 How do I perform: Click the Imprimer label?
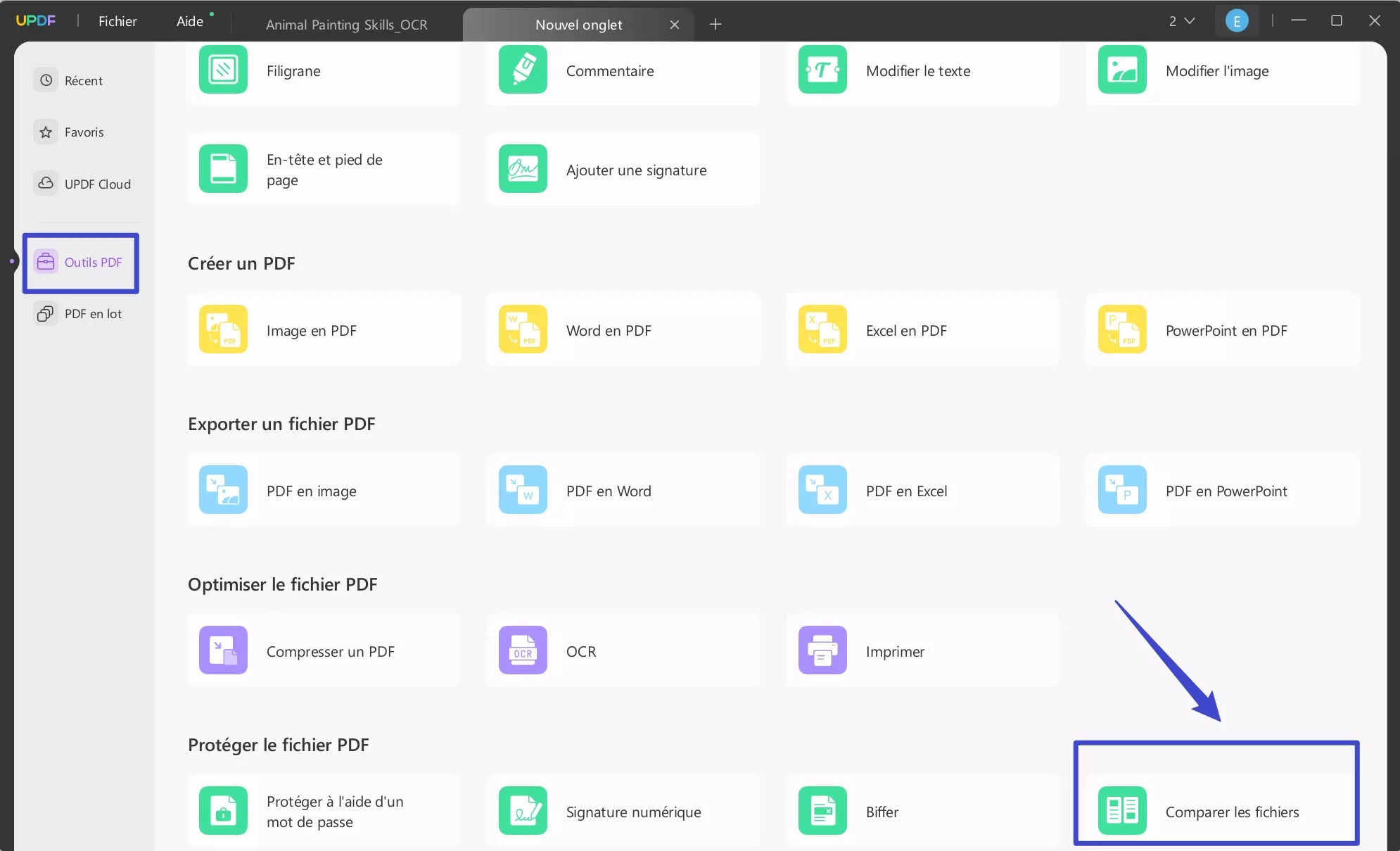click(895, 651)
